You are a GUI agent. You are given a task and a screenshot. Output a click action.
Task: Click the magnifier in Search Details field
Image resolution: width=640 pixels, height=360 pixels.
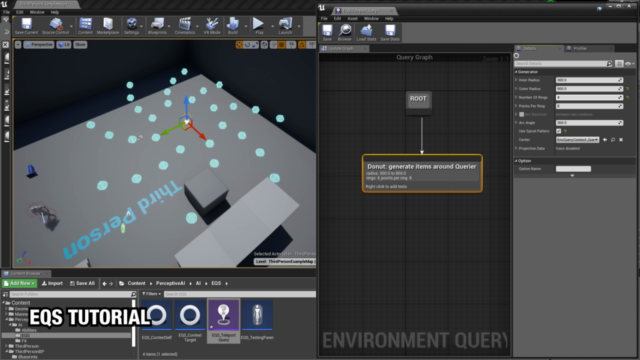pos(609,64)
